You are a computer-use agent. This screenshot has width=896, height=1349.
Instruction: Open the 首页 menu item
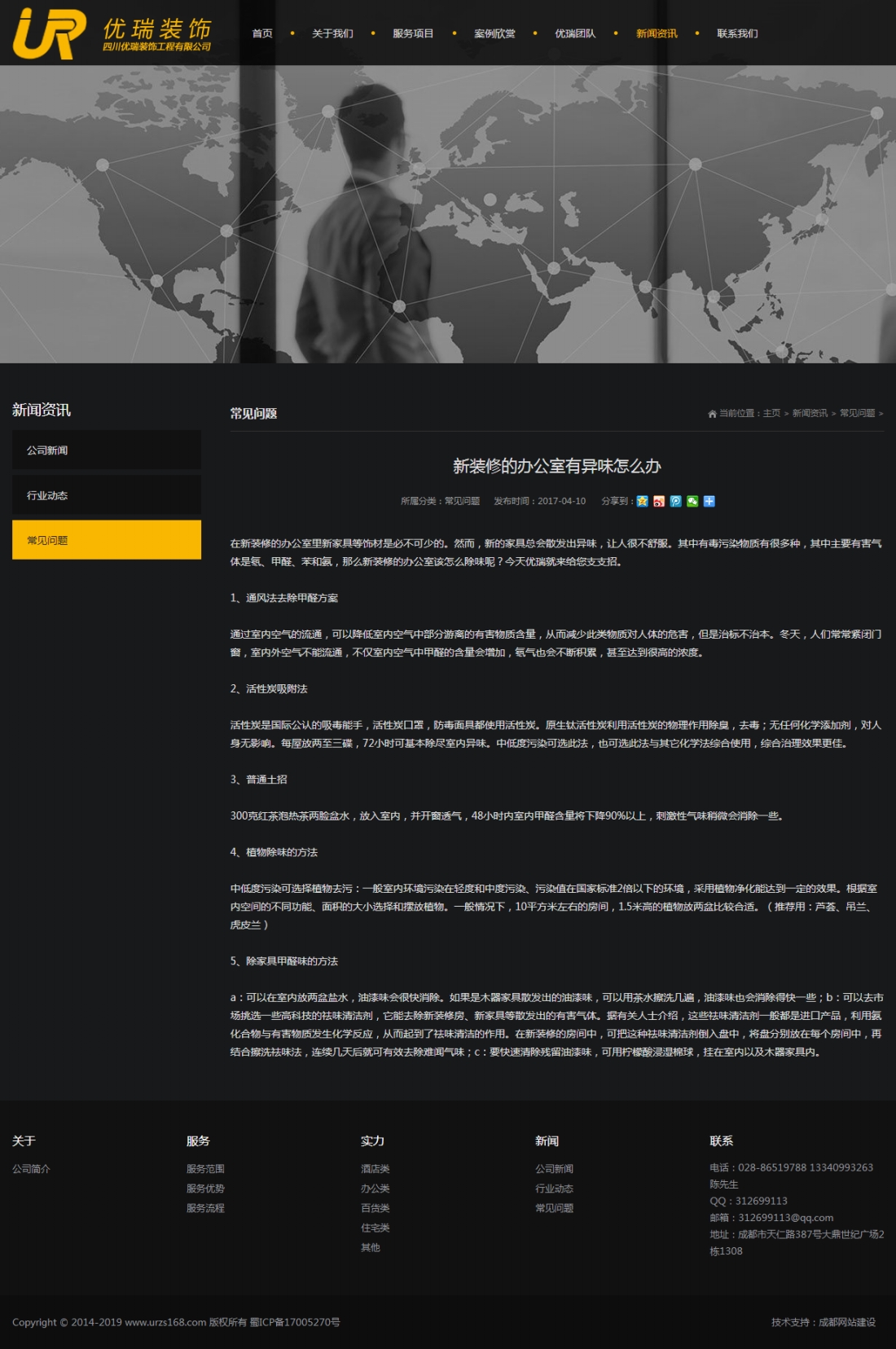(x=262, y=33)
